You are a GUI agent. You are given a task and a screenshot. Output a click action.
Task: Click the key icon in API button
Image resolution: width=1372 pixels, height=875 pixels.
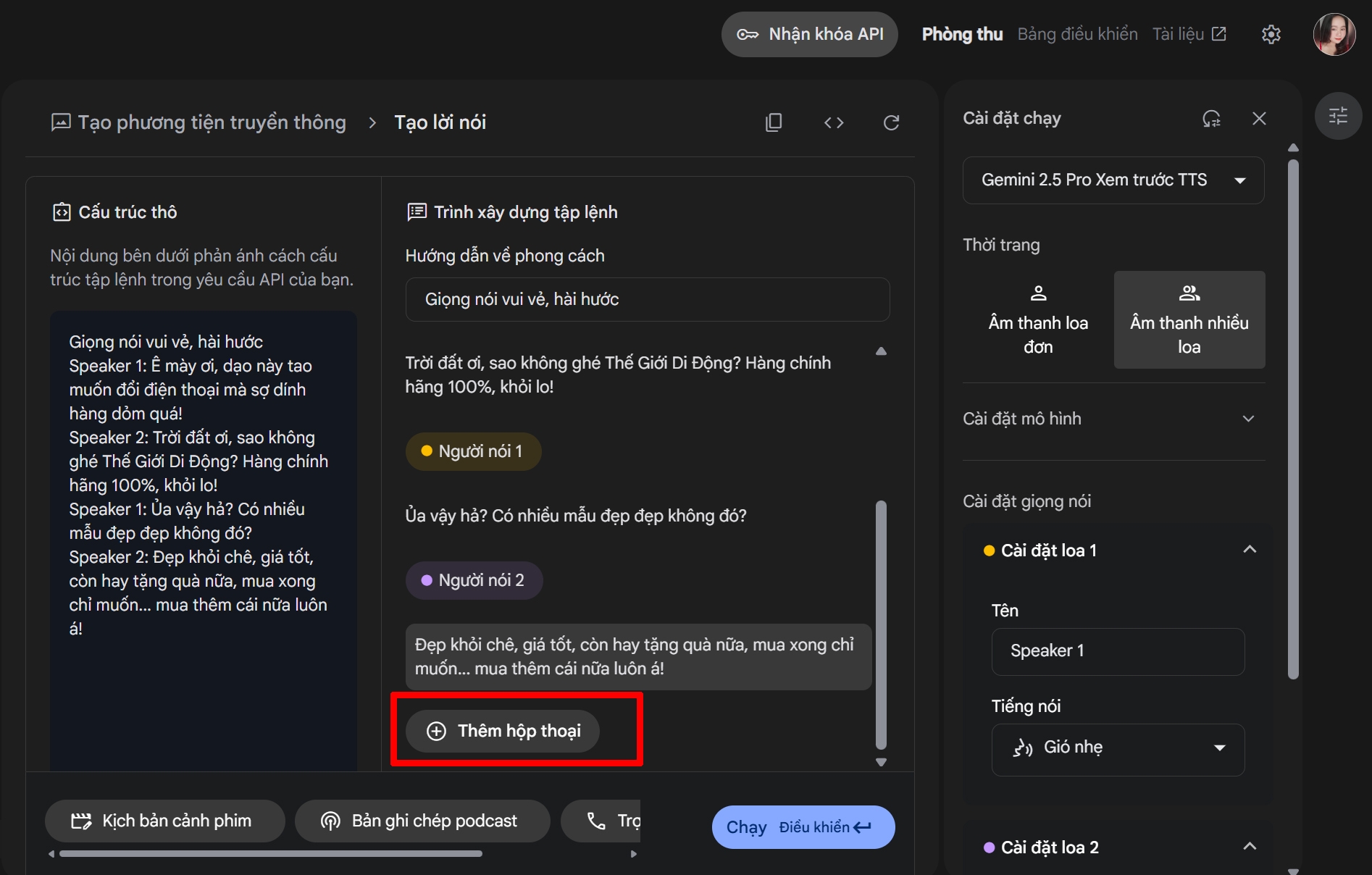[748, 34]
